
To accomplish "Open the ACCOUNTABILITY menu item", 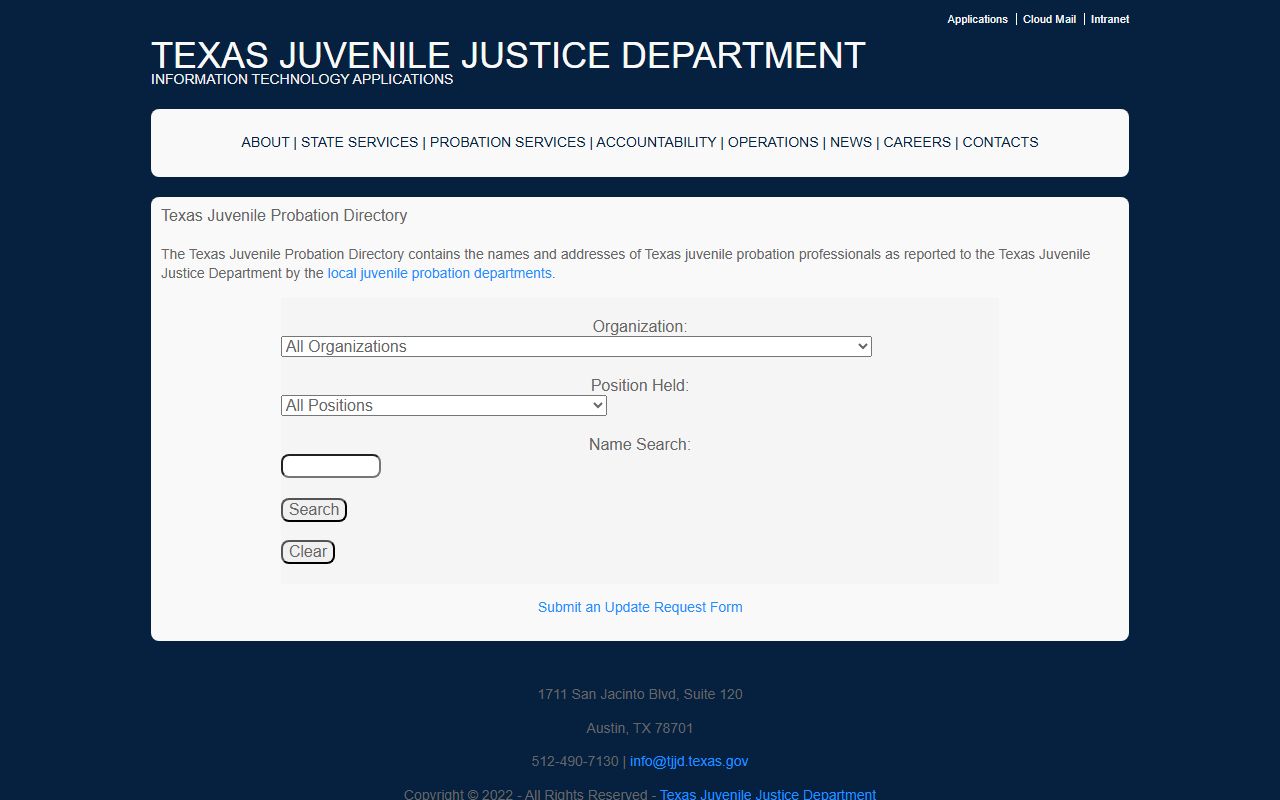I will point(656,142).
